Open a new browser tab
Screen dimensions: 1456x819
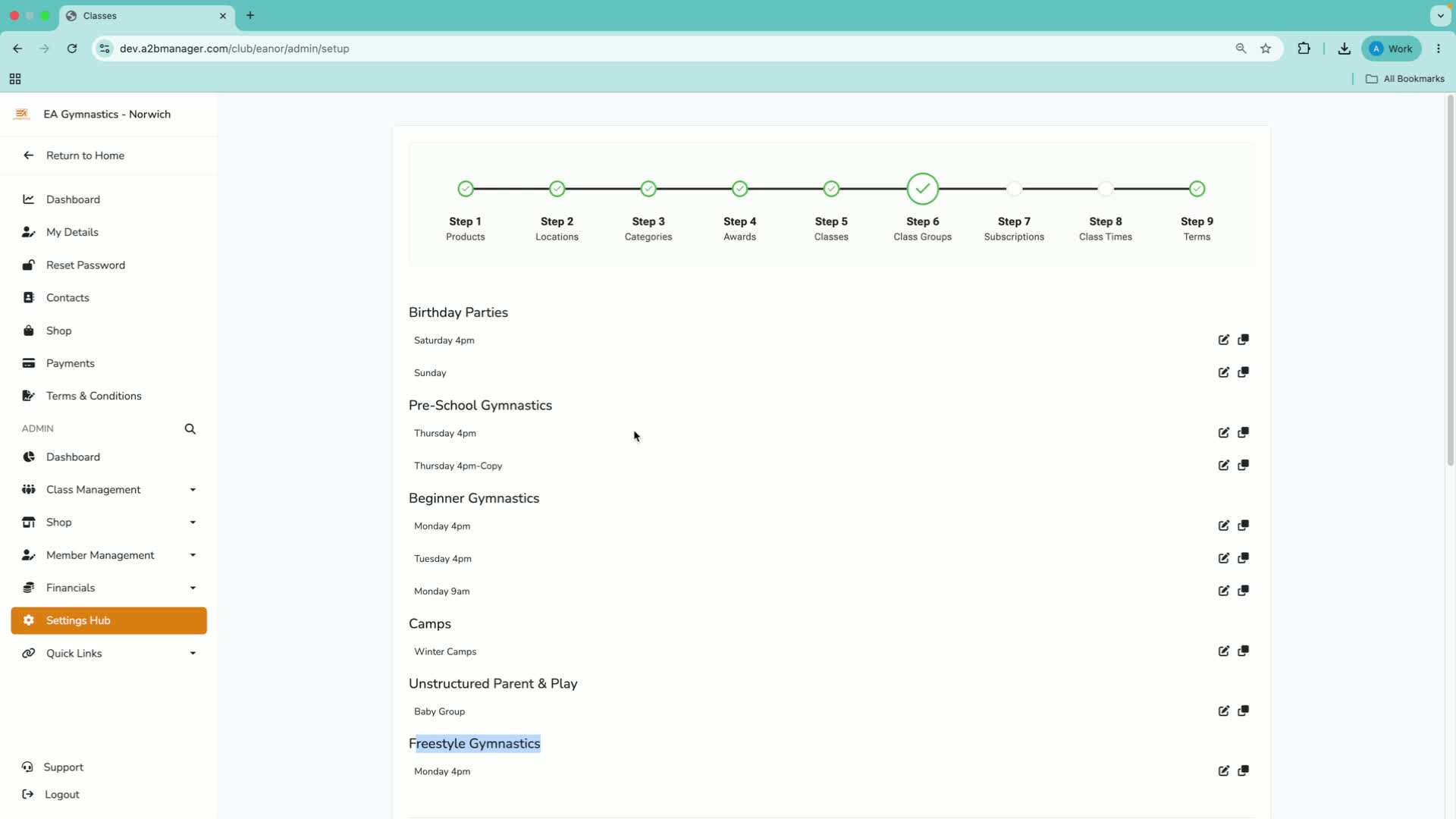[x=250, y=15]
